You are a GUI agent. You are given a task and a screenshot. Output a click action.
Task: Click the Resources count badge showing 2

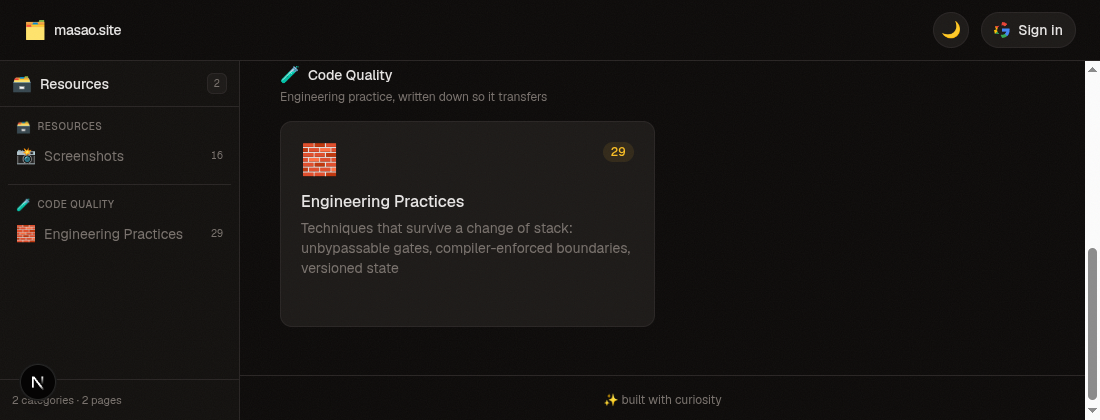point(217,83)
